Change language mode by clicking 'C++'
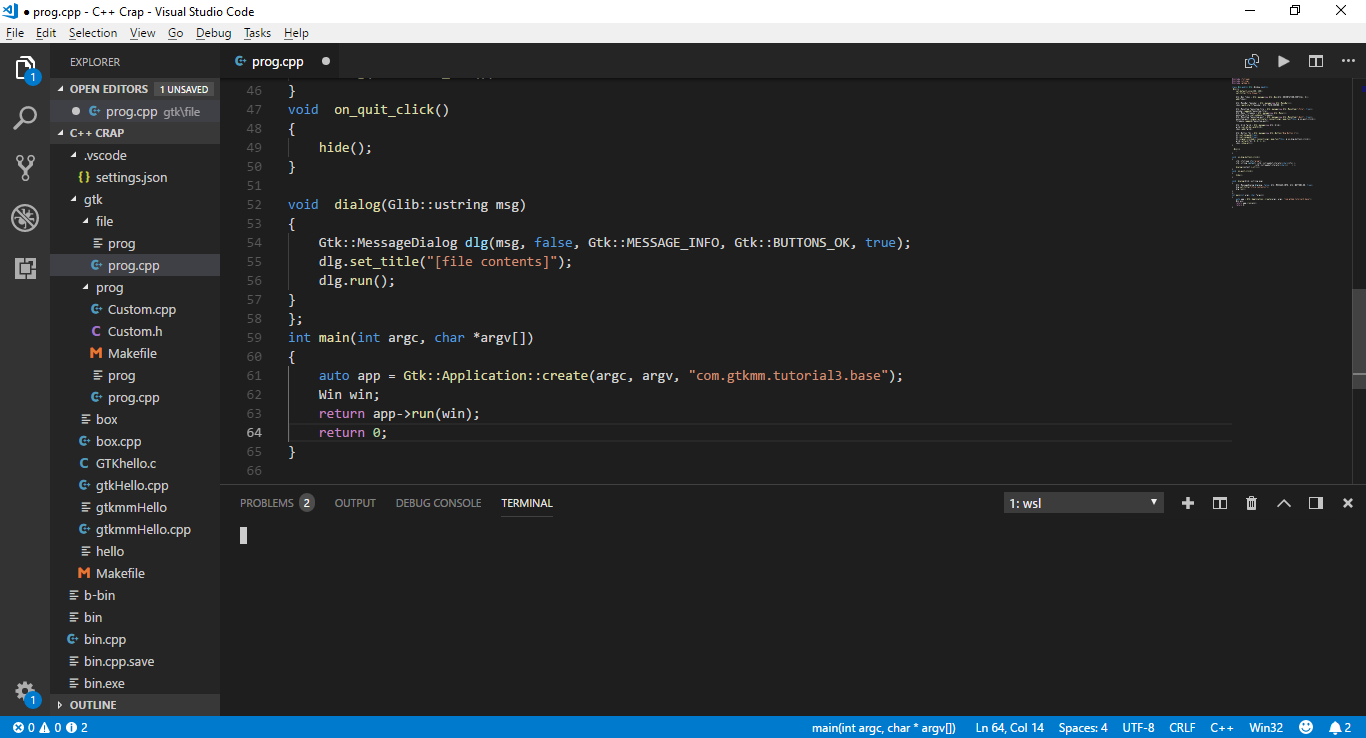The image size is (1366, 738). 1221,727
